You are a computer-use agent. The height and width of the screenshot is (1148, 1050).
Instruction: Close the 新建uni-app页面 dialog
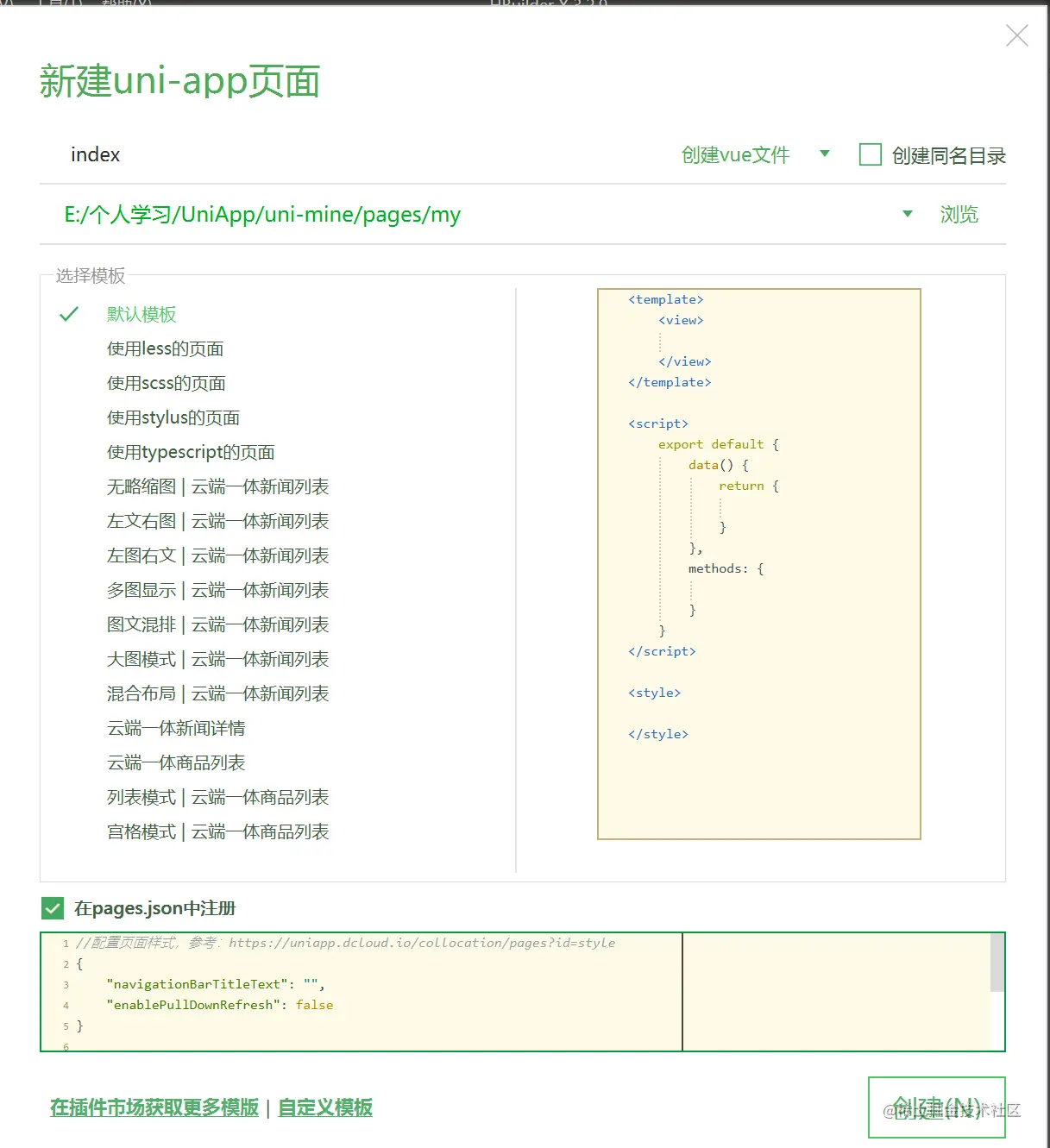click(1016, 35)
